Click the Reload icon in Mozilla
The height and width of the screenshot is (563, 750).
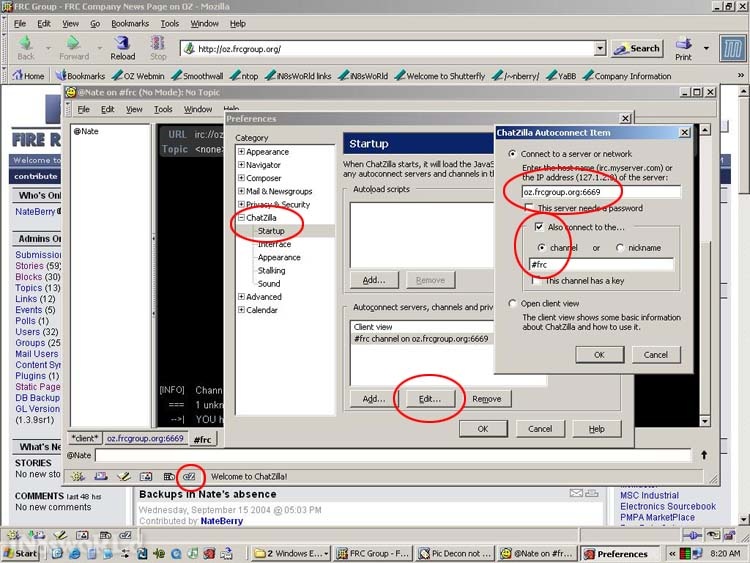pos(122,48)
